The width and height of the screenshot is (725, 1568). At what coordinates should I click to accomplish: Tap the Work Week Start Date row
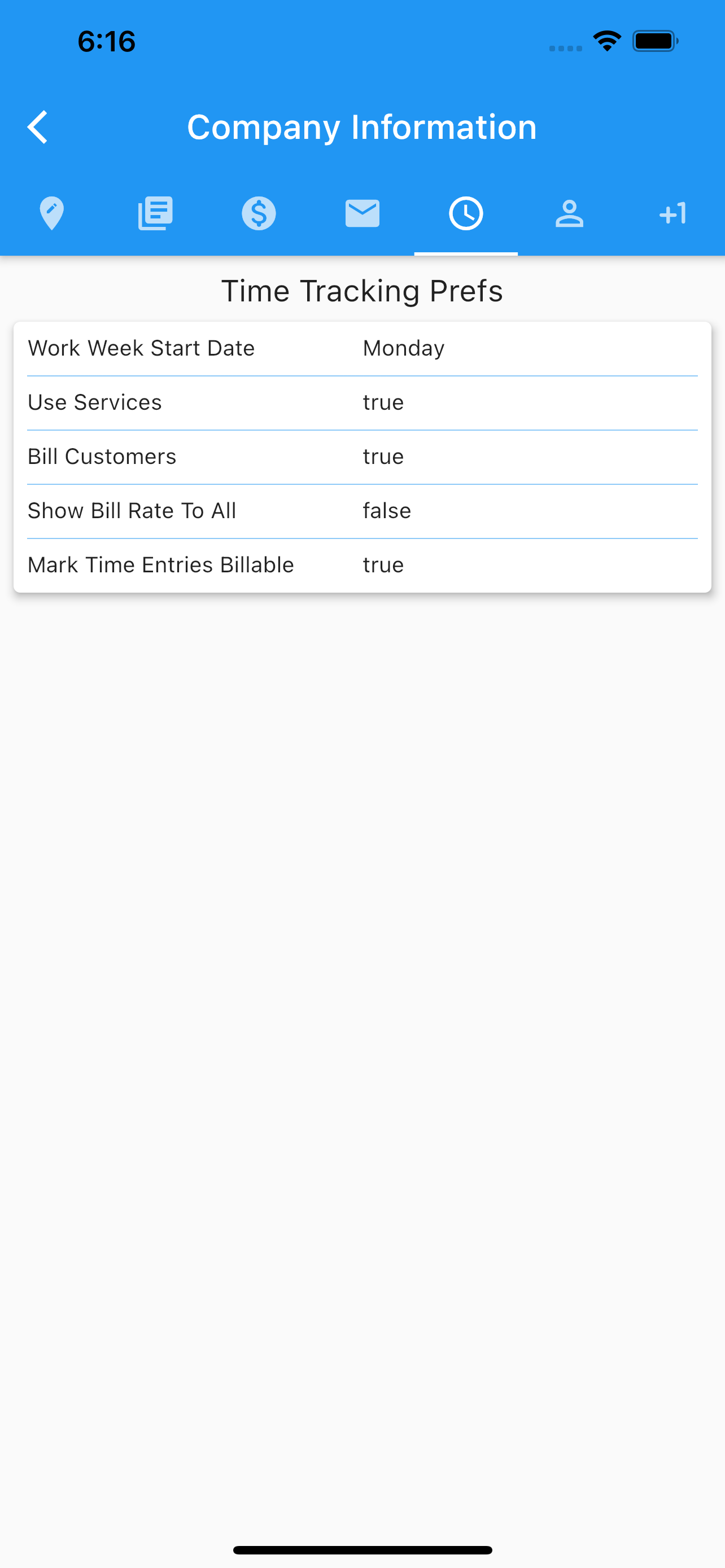pyautogui.click(x=362, y=349)
